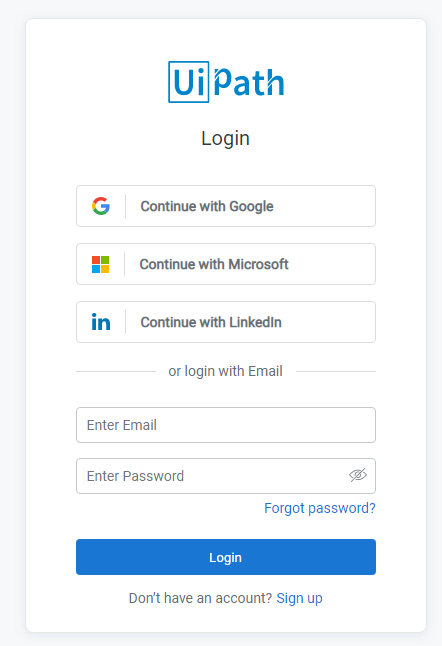Click the "or login with Email" divider text

pyautogui.click(x=225, y=371)
